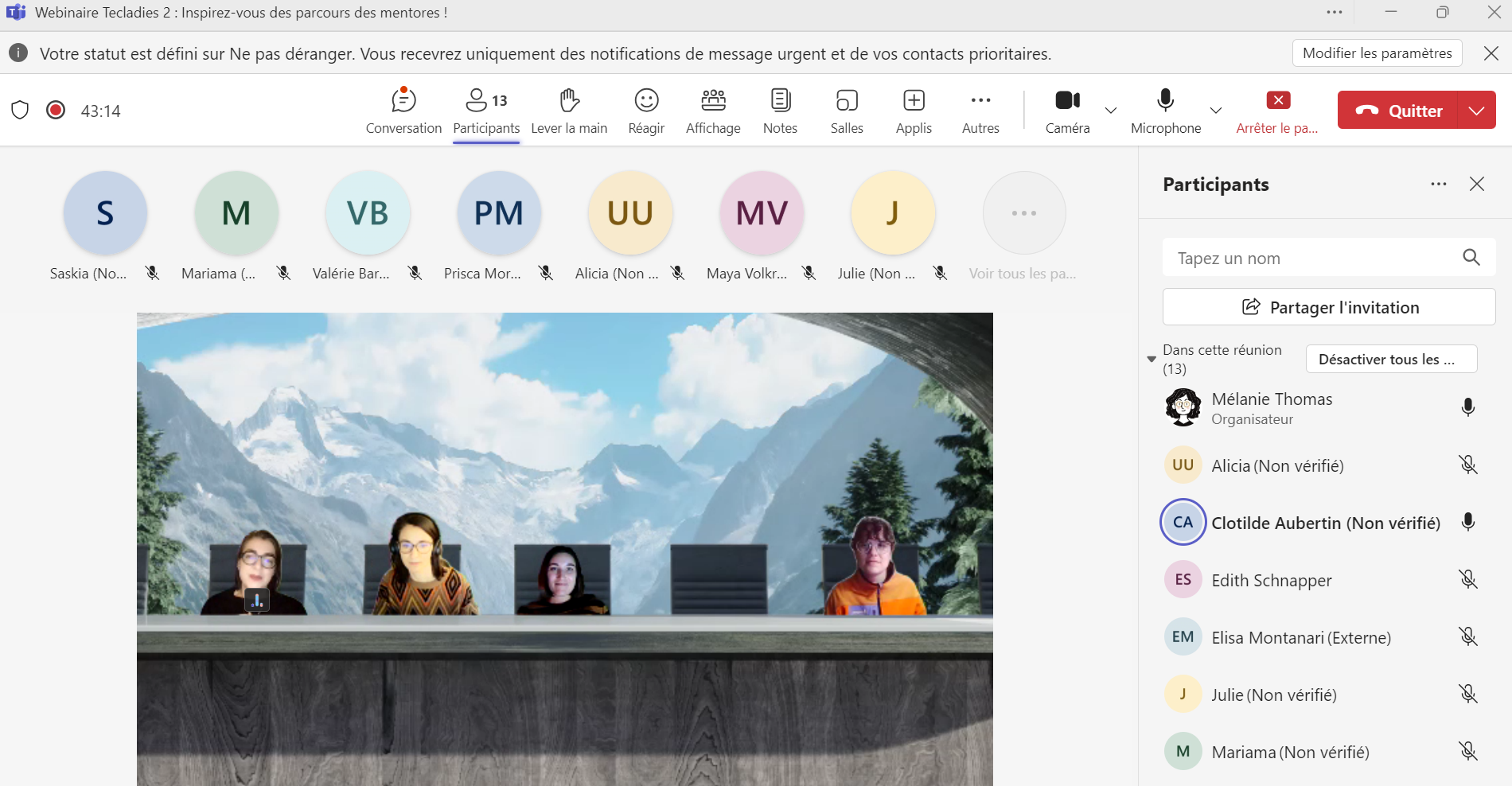Raise your hand with Lever la main
Screen dimensions: 1512x786
569,111
